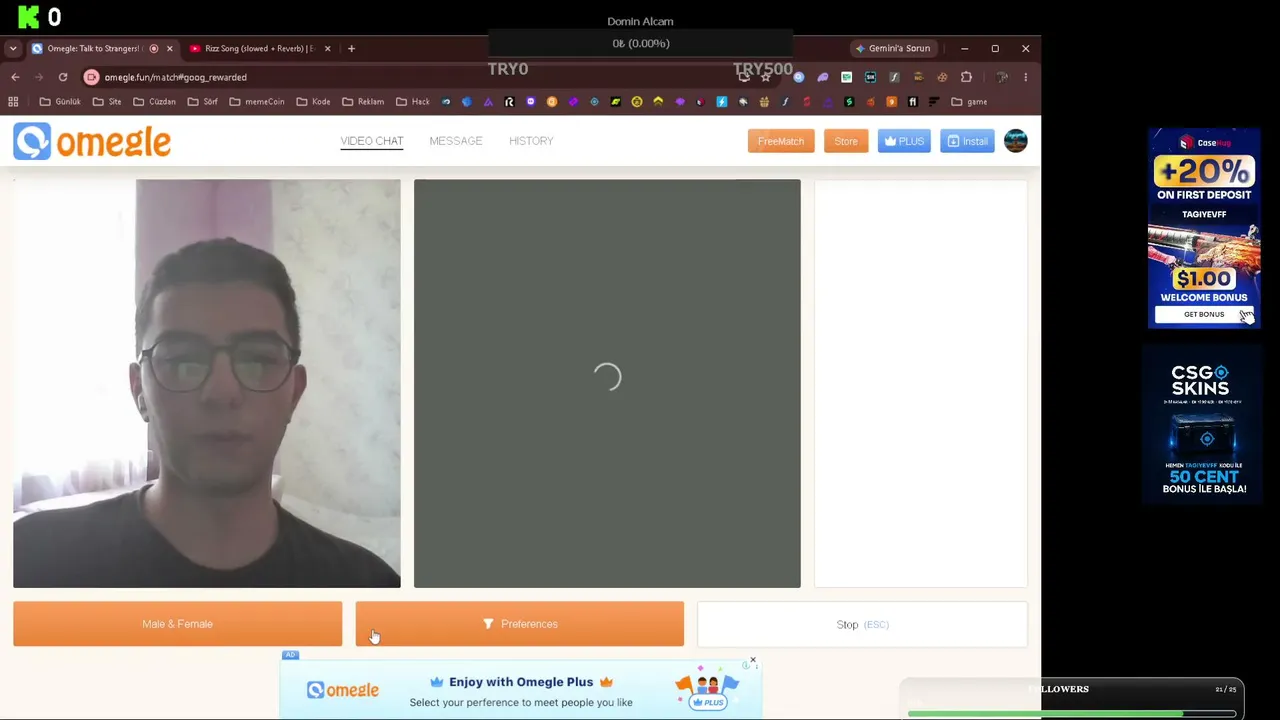Click the FreeMatch button
Image resolution: width=1280 pixels, height=720 pixels.
click(x=781, y=141)
